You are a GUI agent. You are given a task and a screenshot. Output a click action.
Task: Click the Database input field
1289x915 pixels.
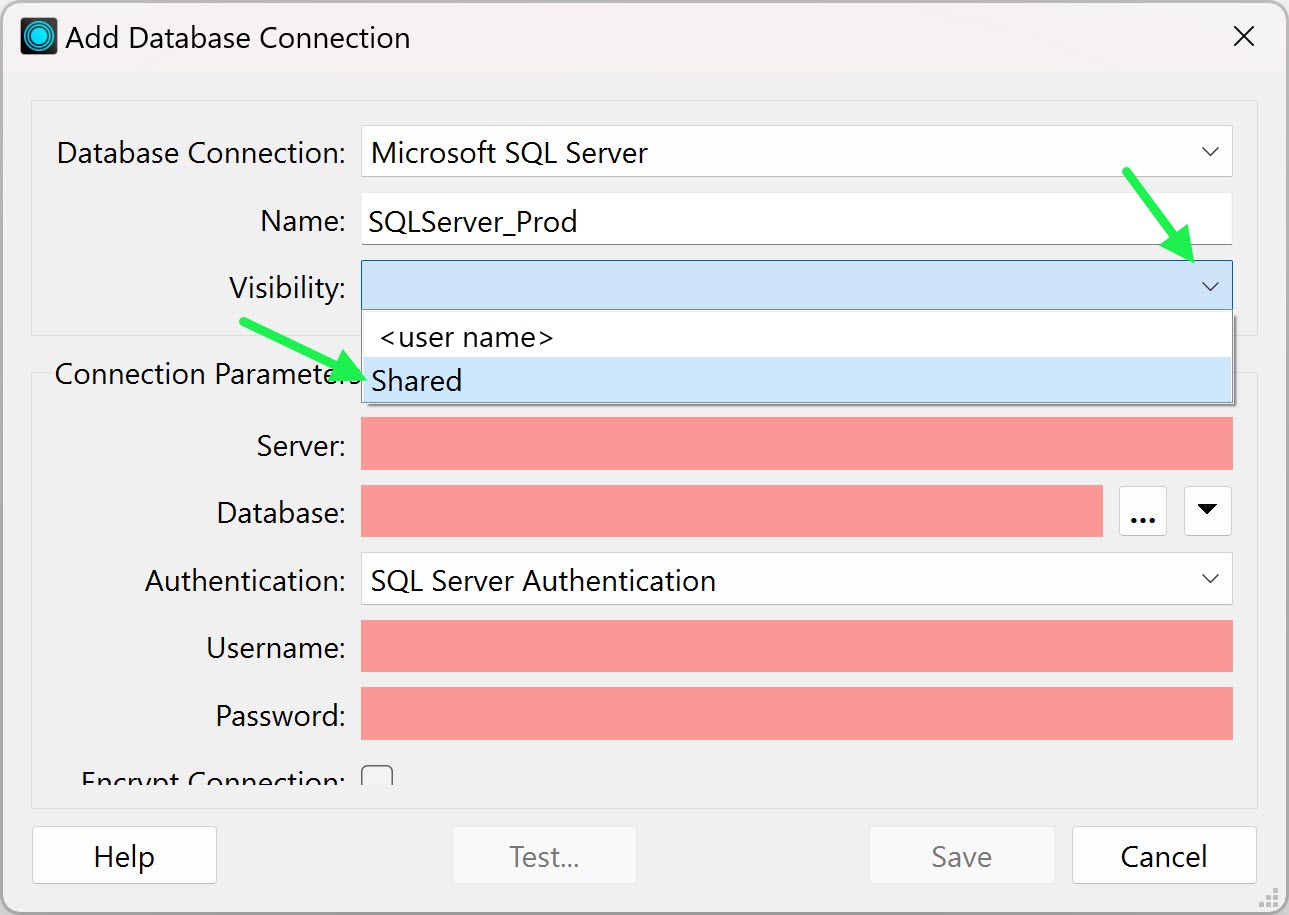731,511
